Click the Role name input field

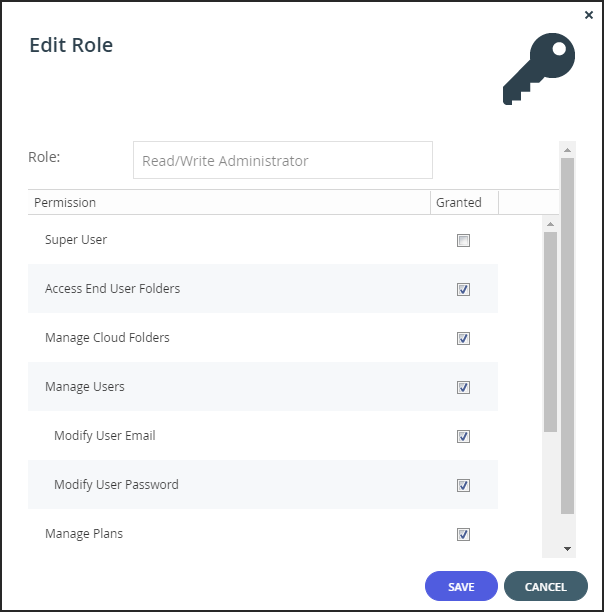pyautogui.click(x=283, y=160)
